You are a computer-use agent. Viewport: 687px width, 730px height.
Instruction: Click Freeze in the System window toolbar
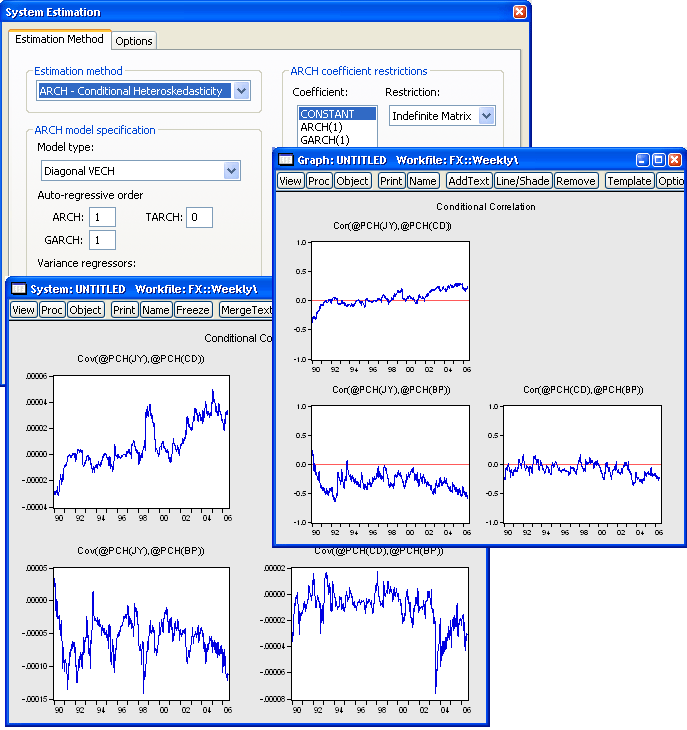pos(193,310)
